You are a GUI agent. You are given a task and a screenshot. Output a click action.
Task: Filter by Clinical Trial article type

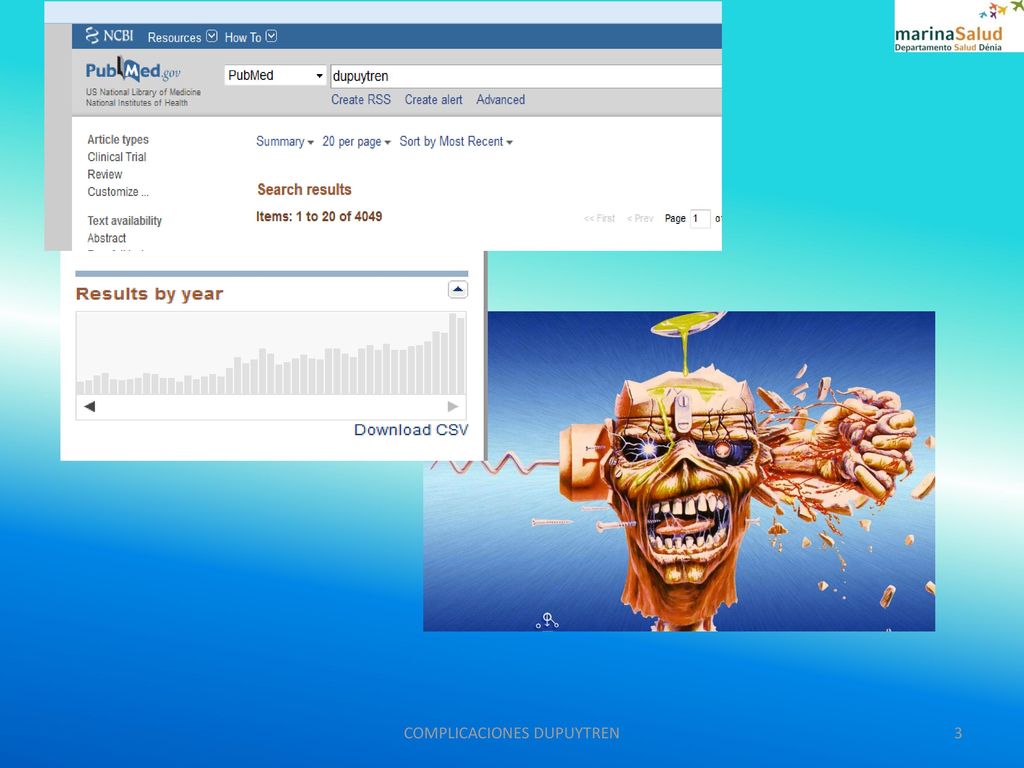[x=117, y=157]
